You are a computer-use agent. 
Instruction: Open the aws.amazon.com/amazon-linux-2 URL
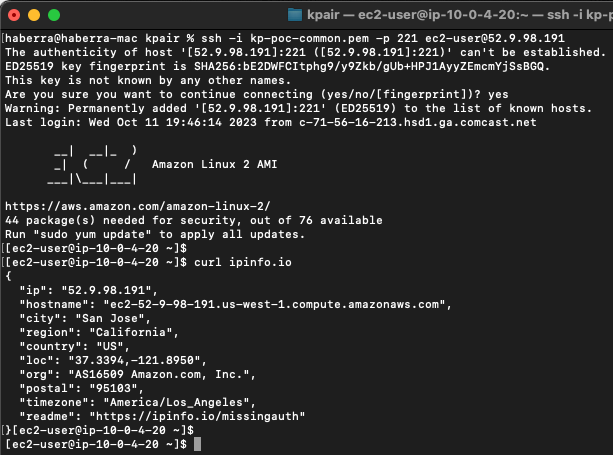[137, 206]
